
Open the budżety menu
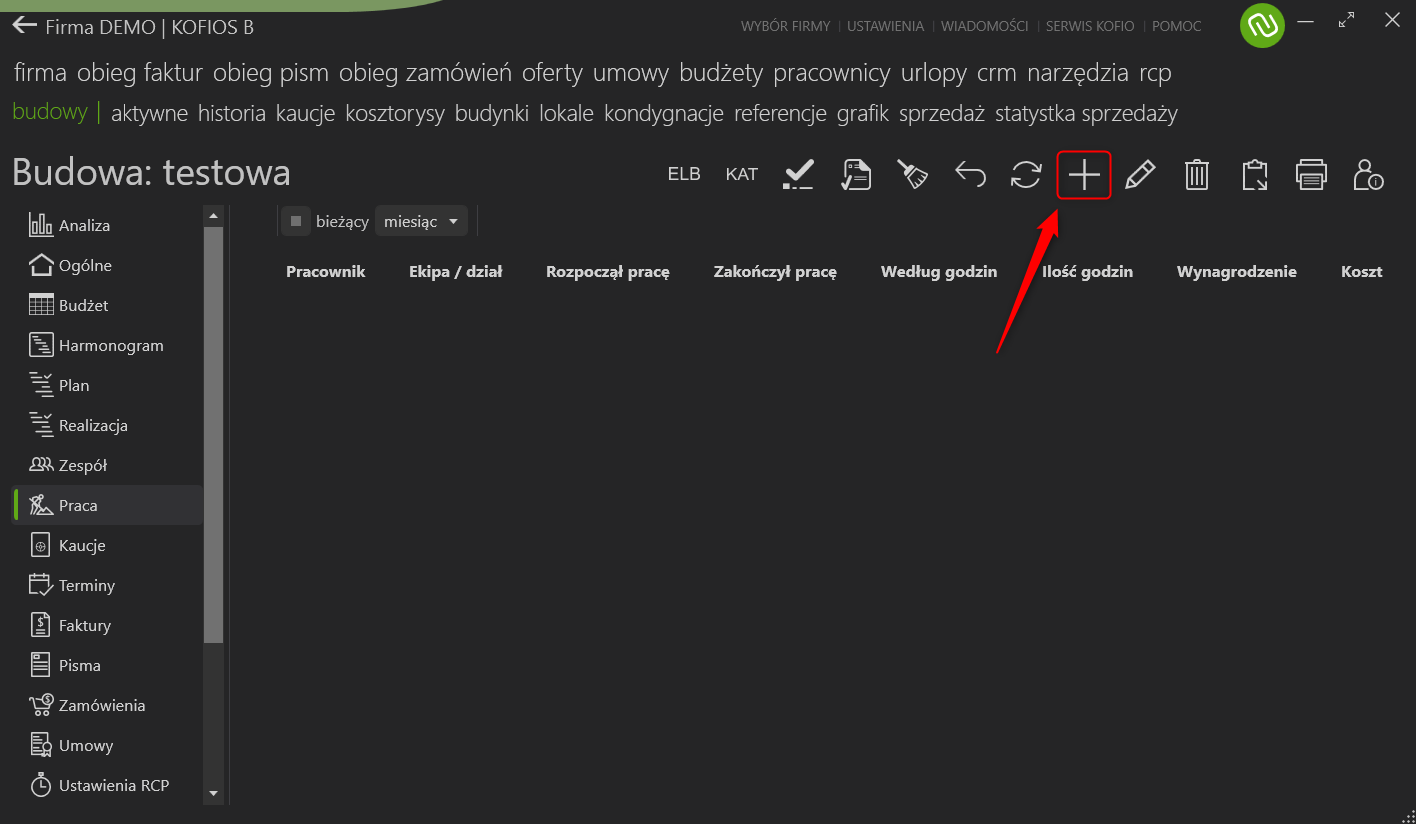721,73
